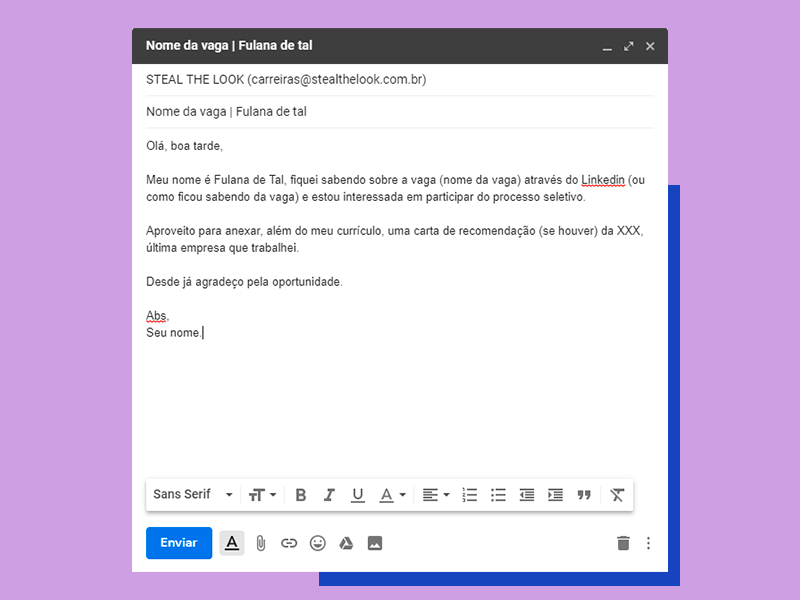Open the Sans Serif font dropdown
The width and height of the screenshot is (800, 600).
193,494
